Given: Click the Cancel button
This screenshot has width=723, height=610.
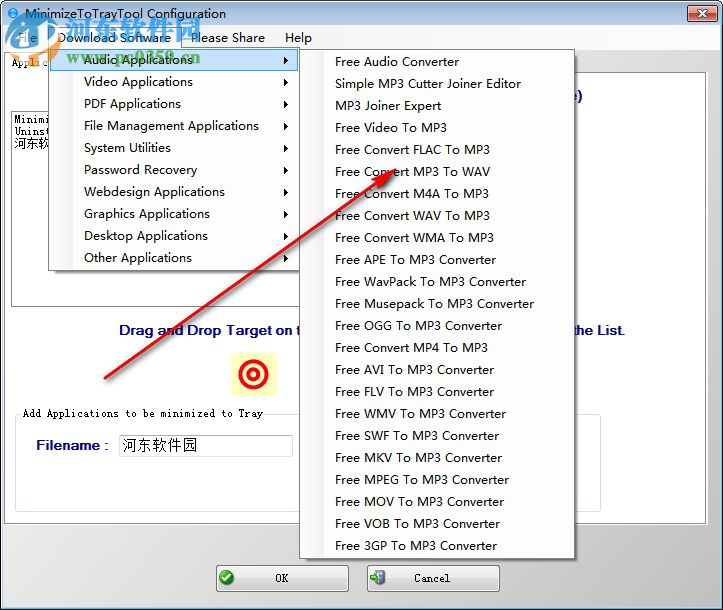Looking at the screenshot, I should click(x=433, y=578).
